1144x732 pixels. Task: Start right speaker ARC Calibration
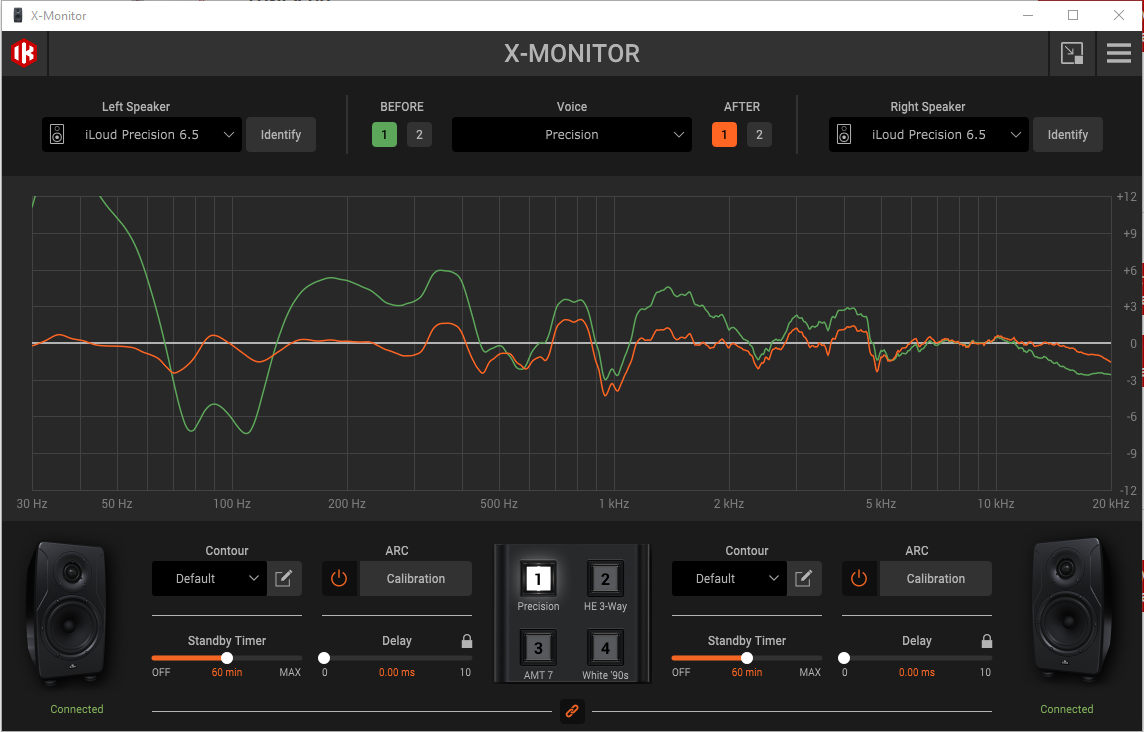pyautogui.click(x=936, y=579)
